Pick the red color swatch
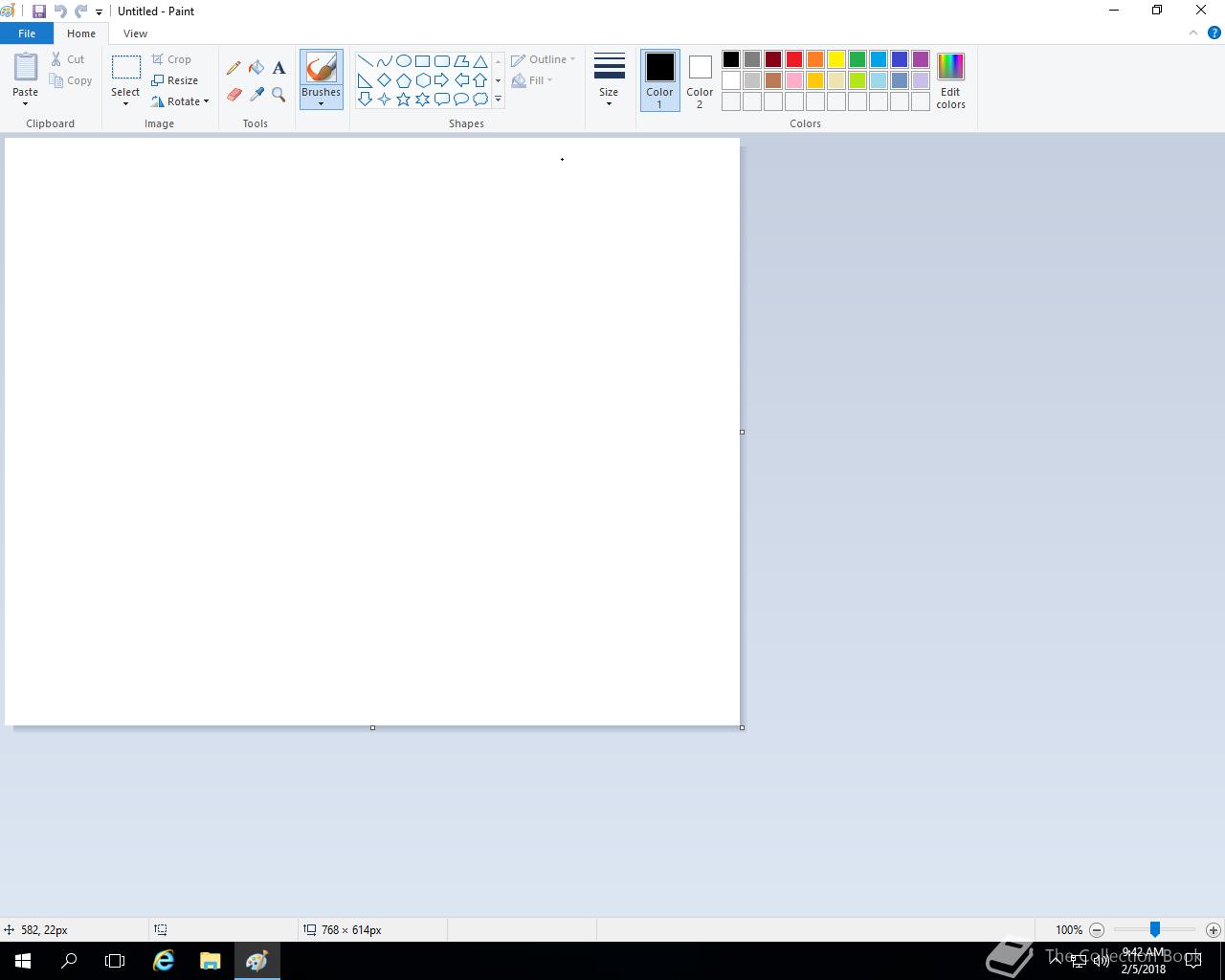1225x980 pixels. 793,59
